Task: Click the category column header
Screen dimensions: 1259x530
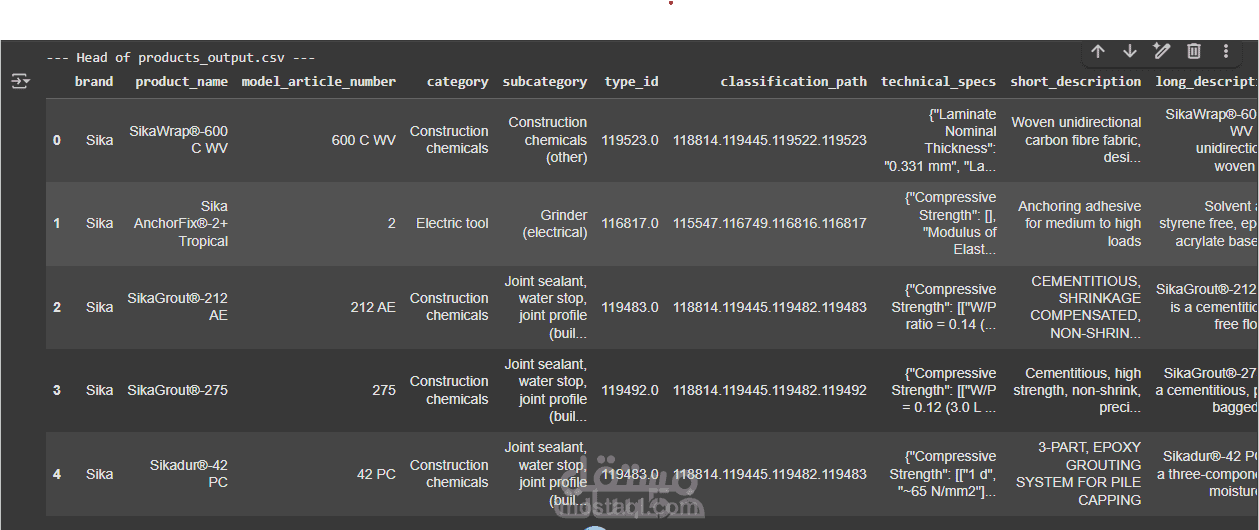Action: pyautogui.click(x=458, y=82)
